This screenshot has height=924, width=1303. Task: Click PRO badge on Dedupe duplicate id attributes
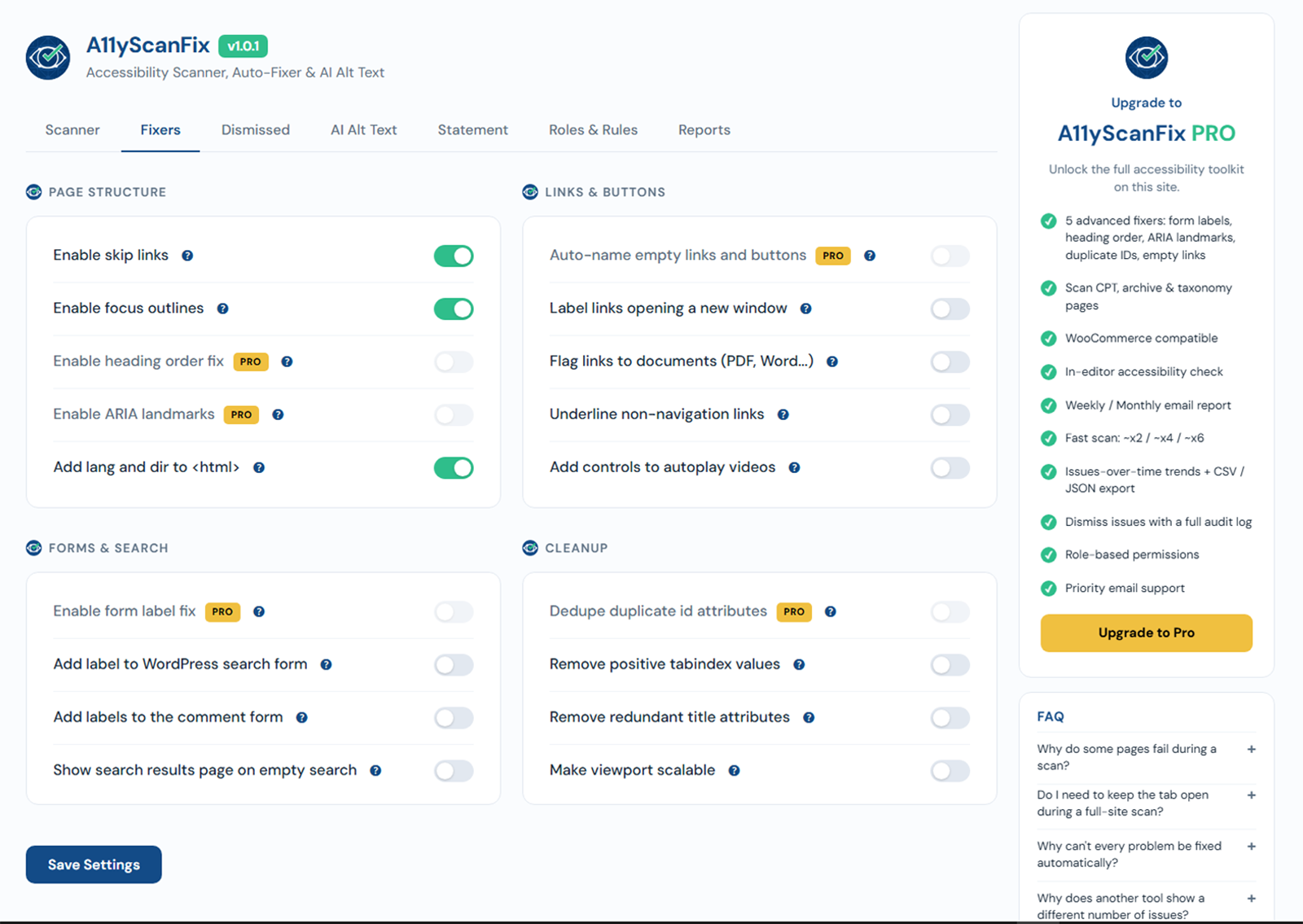tap(794, 611)
